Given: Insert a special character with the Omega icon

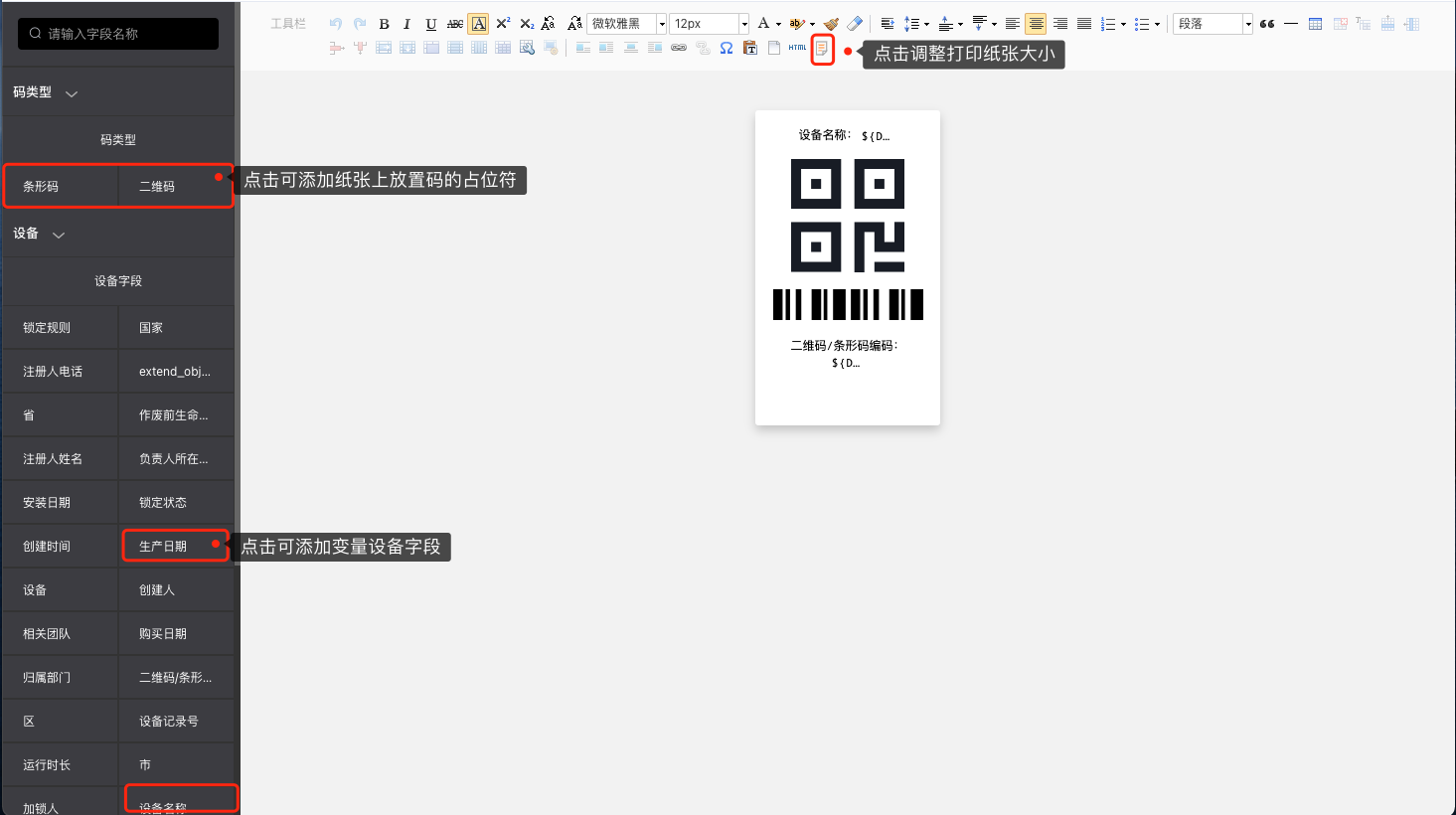Looking at the screenshot, I should [727, 48].
